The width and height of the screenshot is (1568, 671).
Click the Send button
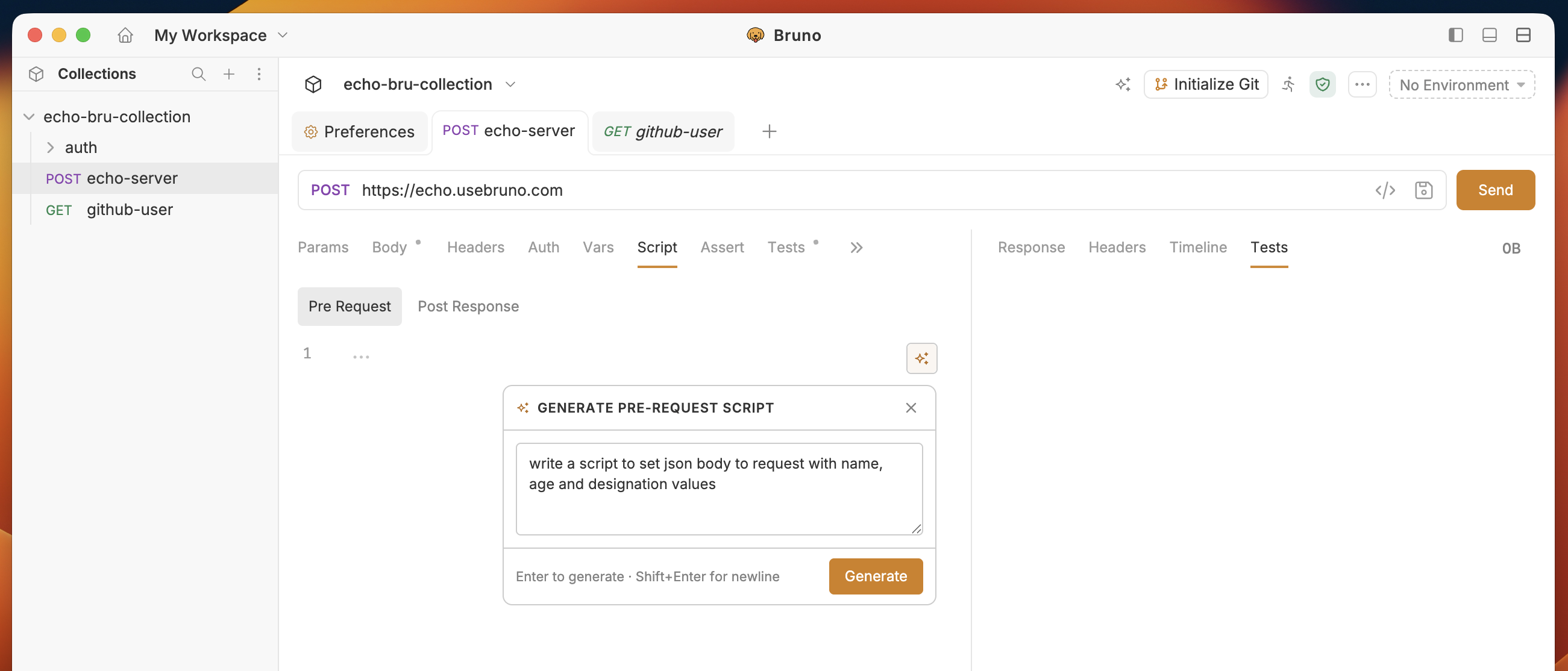tap(1496, 190)
